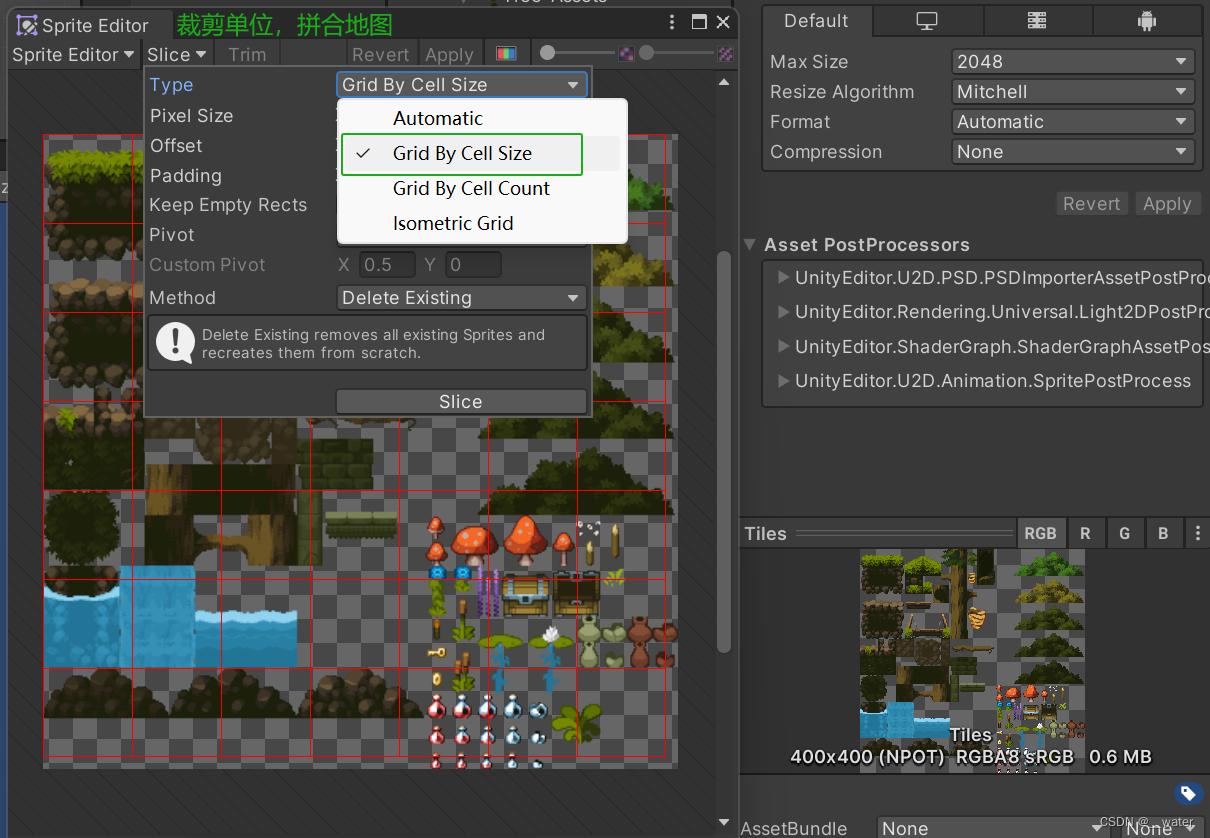Click the Padding label

(x=186, y=175)
